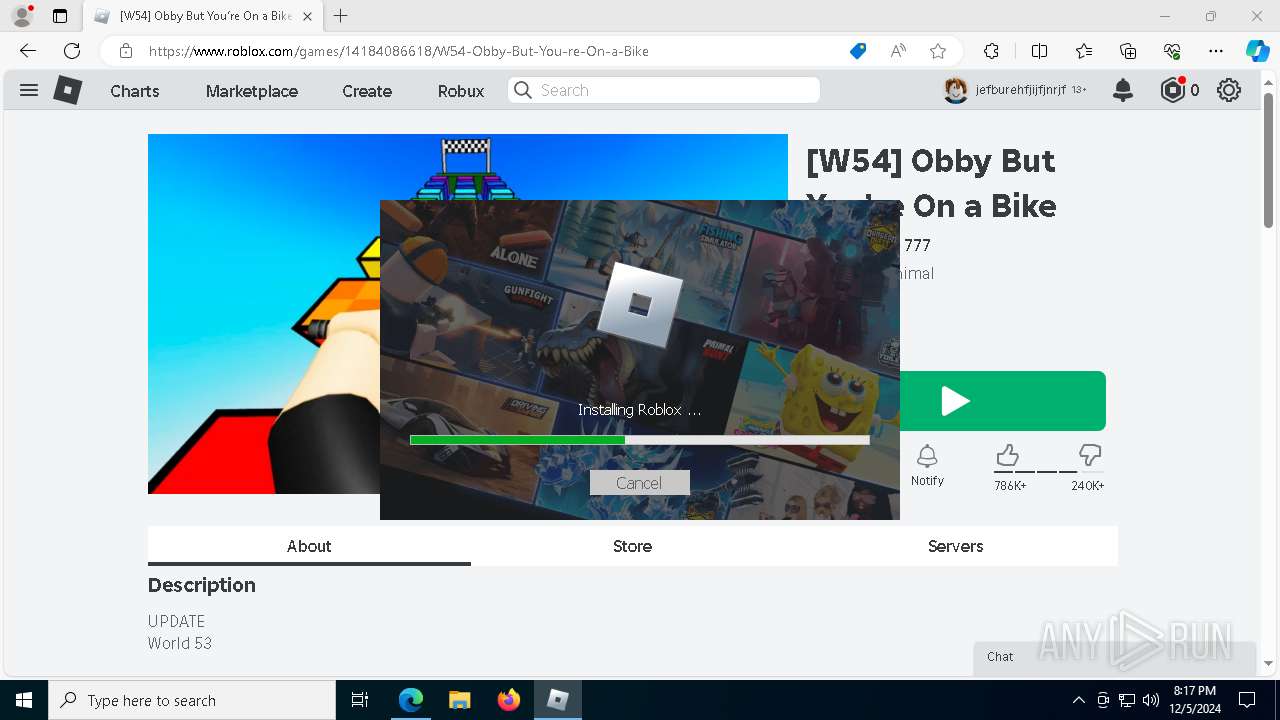Image resolution: width=1280 pixels, height=720 pixels.
Task: Close the Obby But You're On a Bike tab
Action: click(x=307, y=16)
